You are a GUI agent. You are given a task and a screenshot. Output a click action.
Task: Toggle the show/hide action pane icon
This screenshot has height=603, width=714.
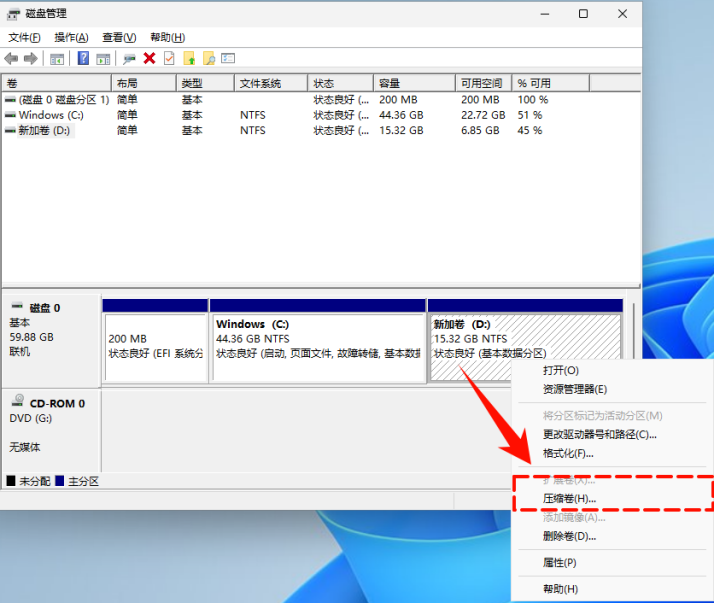(x=103, y=59)
